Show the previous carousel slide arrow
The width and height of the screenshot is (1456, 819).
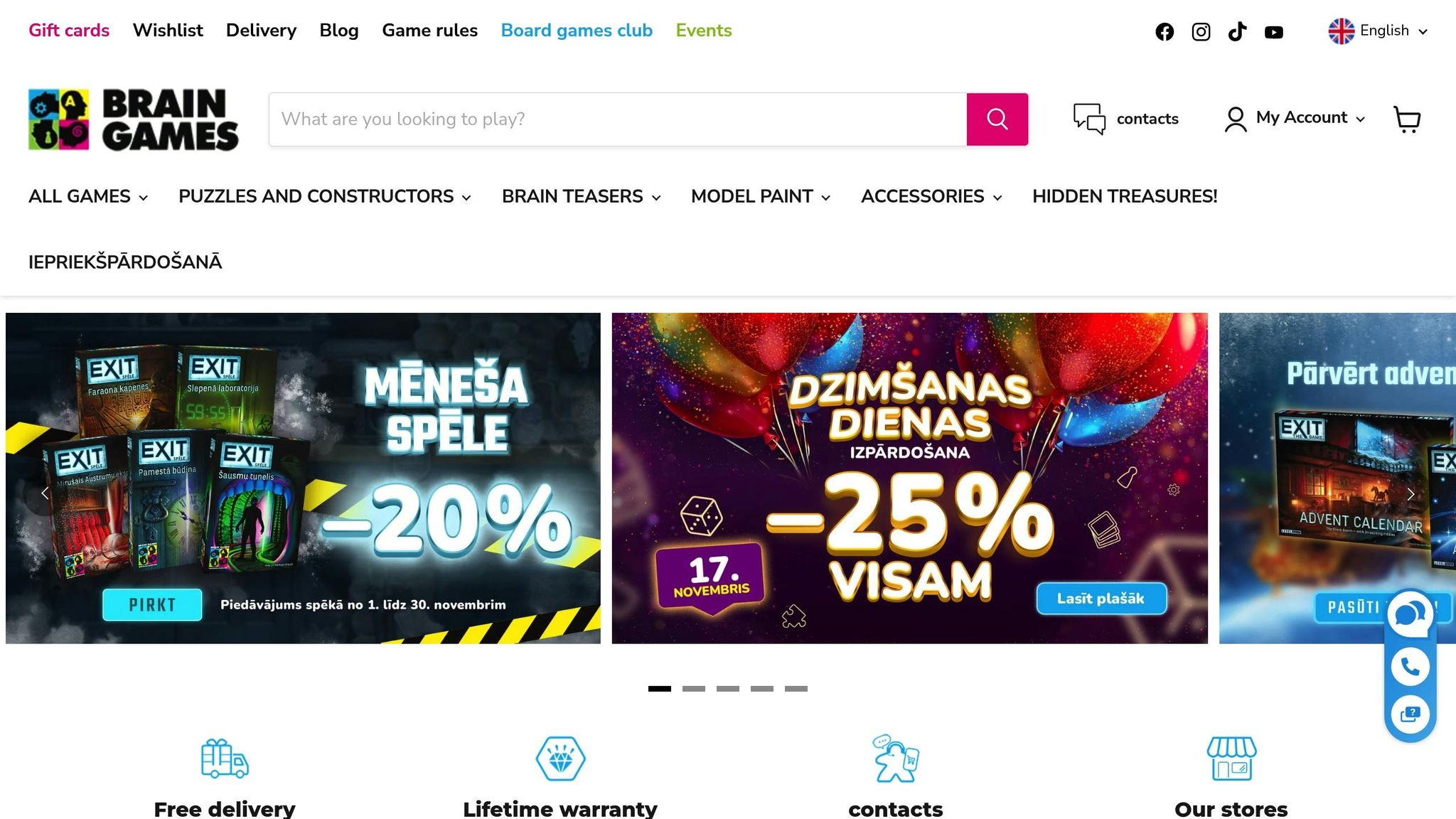(45, 493)
